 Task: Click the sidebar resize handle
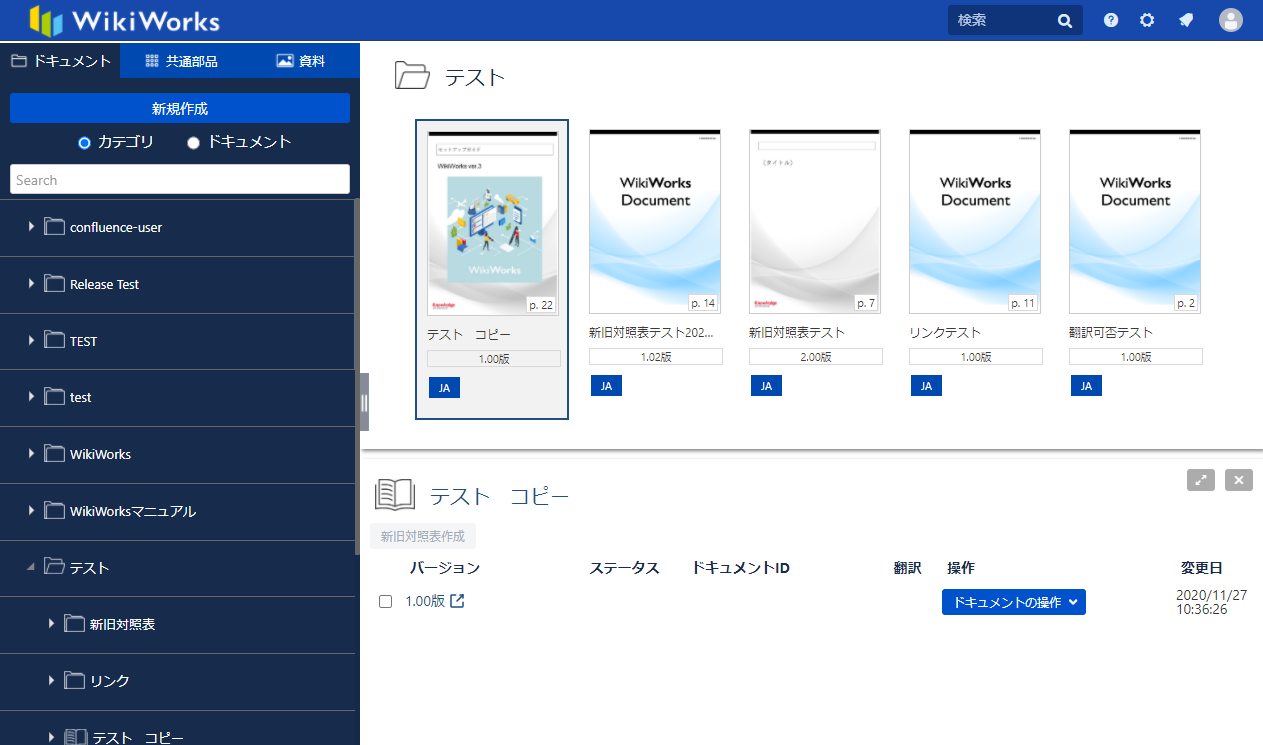(x=364, y=402)
